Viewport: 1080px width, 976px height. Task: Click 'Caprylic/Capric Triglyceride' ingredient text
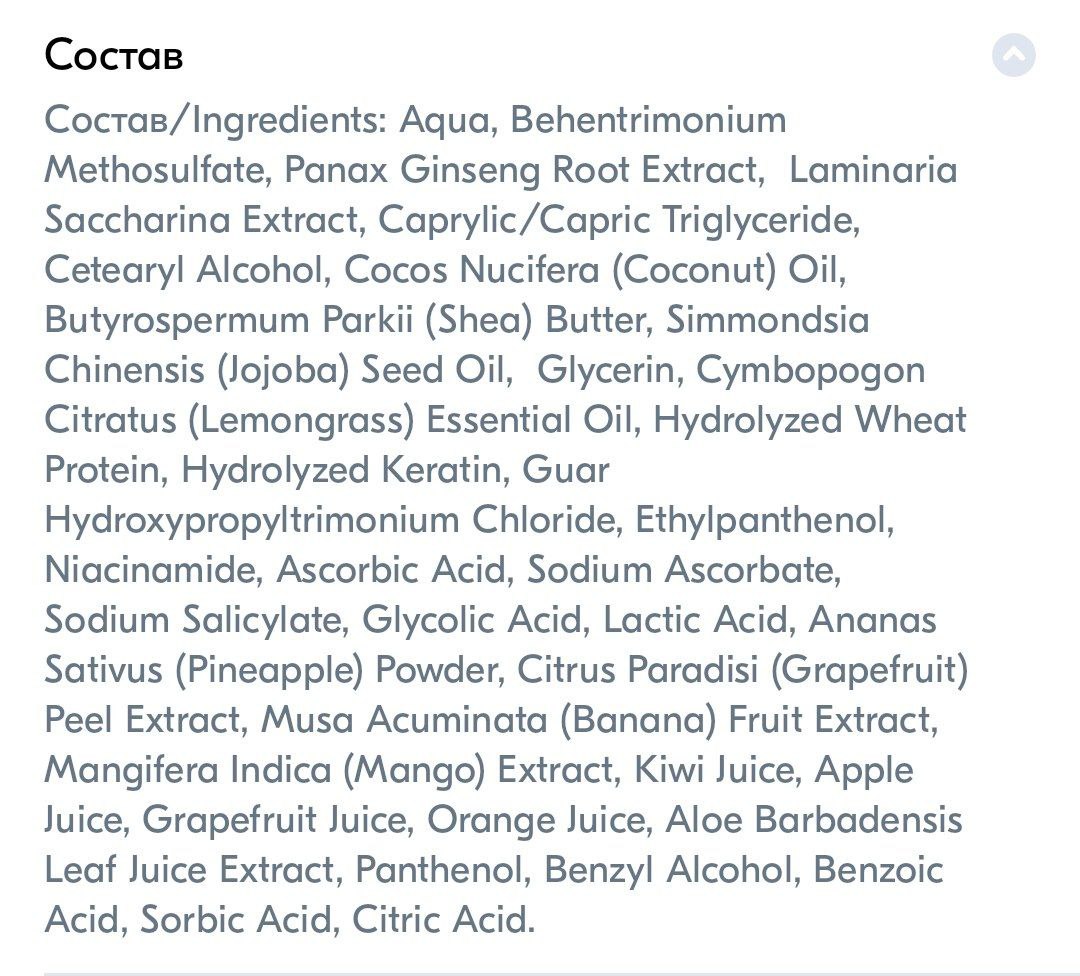[619, 220]
